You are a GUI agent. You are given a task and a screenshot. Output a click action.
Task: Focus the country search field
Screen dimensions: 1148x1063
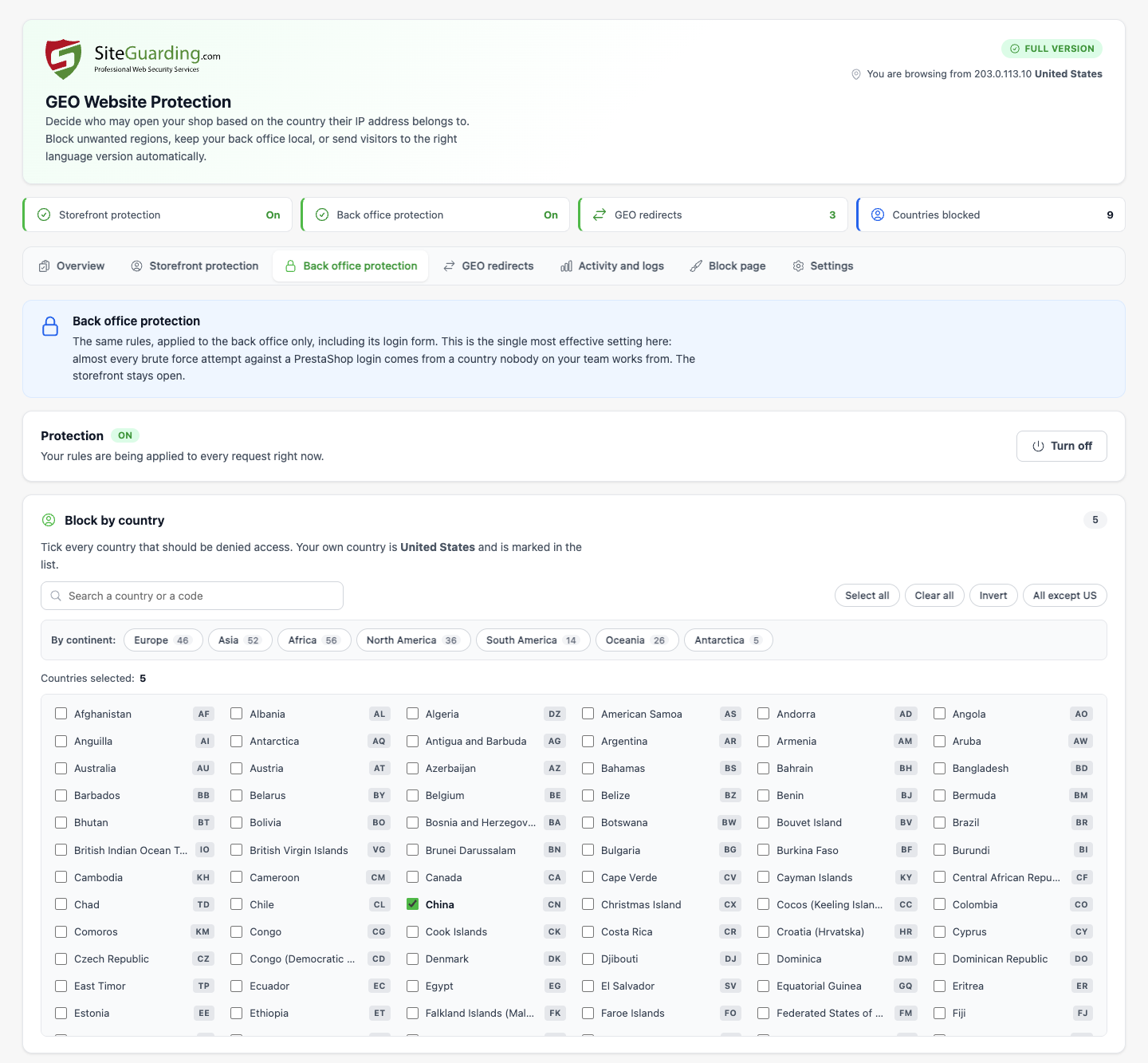tap(192, 596)
